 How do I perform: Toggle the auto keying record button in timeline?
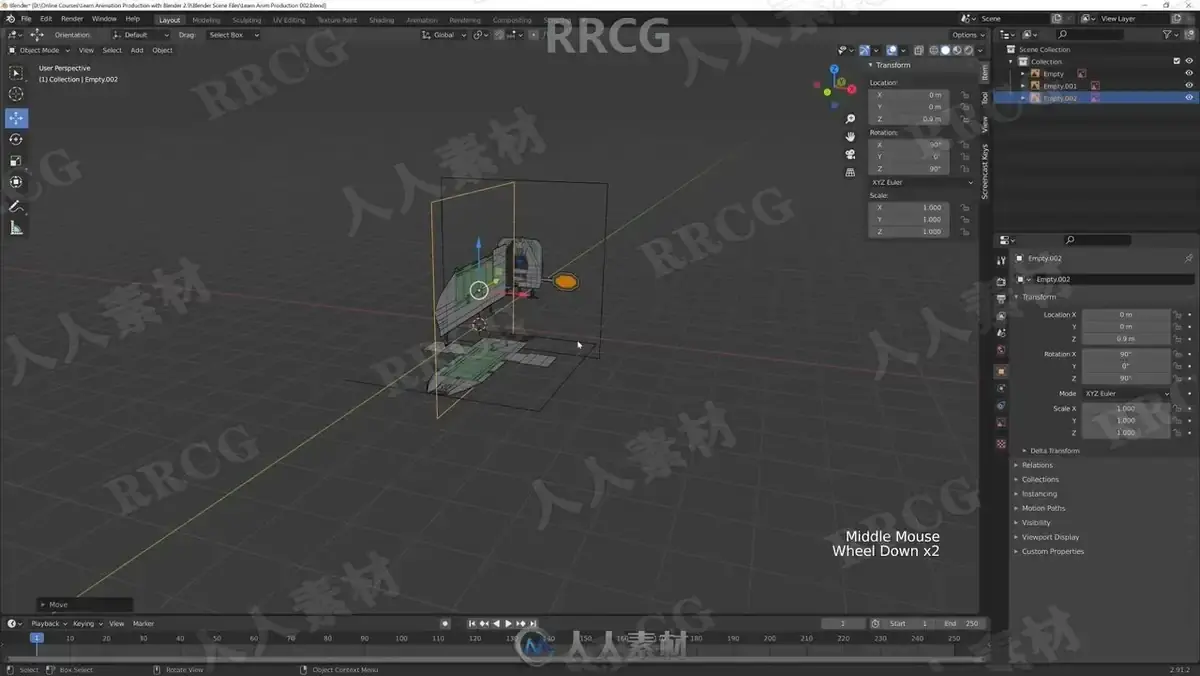pos(445,623)
